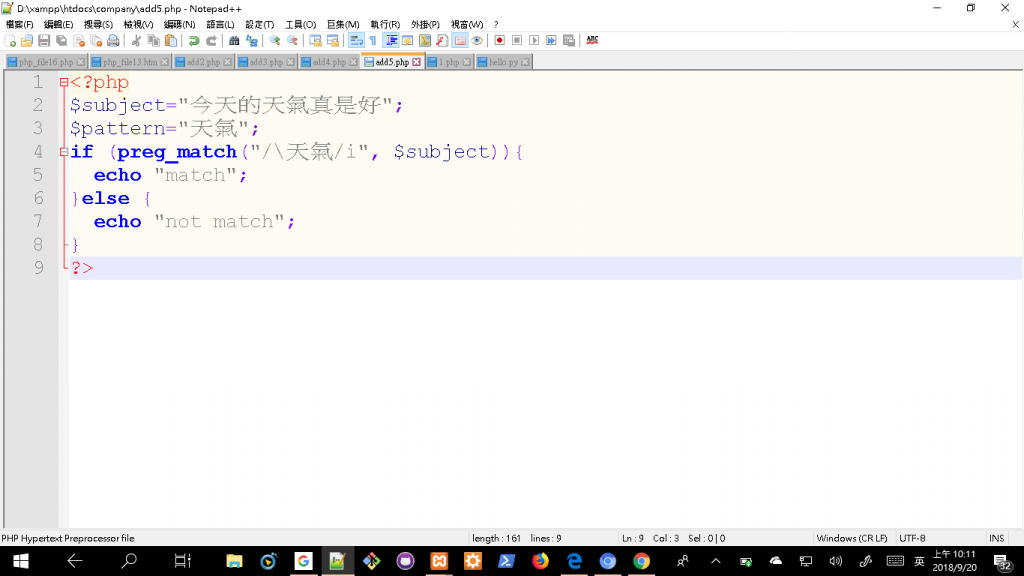Open the 檔案(F) menu
The width and height of the screenshot is (1024, 576).
[20, 25]
